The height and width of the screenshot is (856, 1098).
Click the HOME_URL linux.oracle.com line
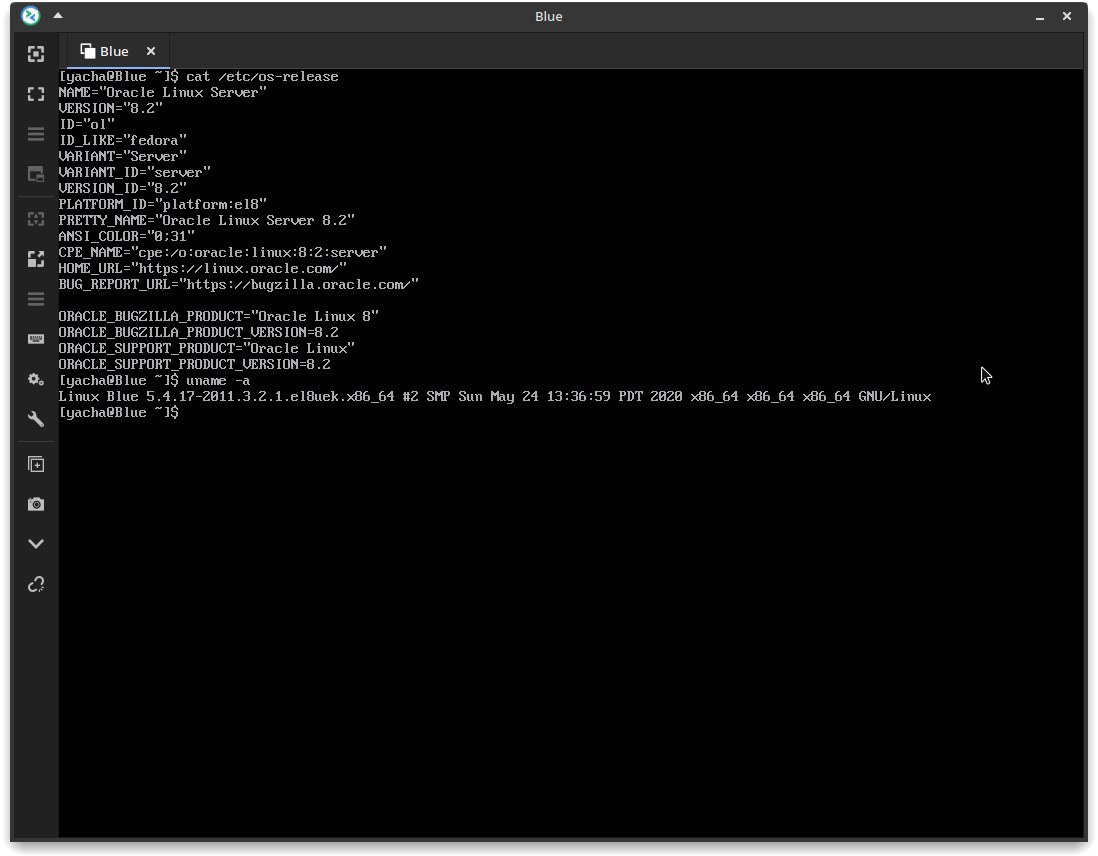coord(202,268)
